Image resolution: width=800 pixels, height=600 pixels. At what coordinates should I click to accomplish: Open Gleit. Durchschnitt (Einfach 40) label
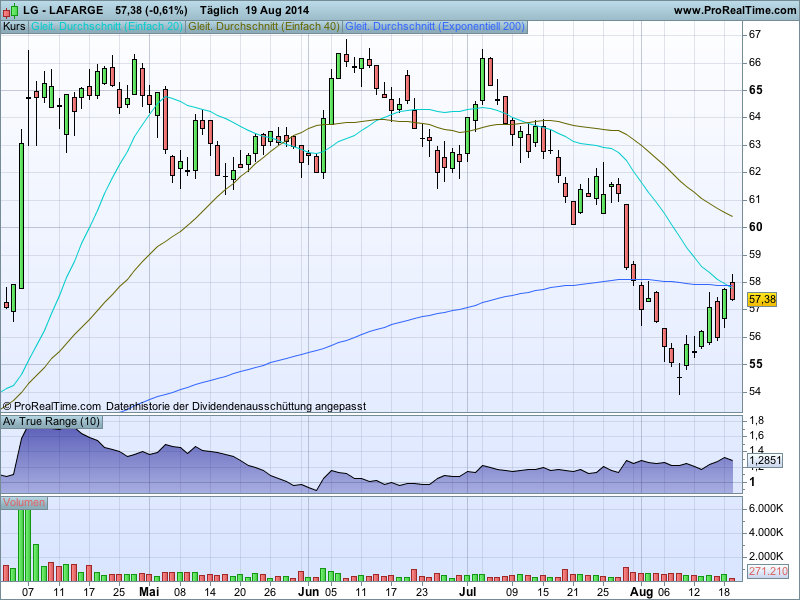pyautogui.click(x=264, y=26)
